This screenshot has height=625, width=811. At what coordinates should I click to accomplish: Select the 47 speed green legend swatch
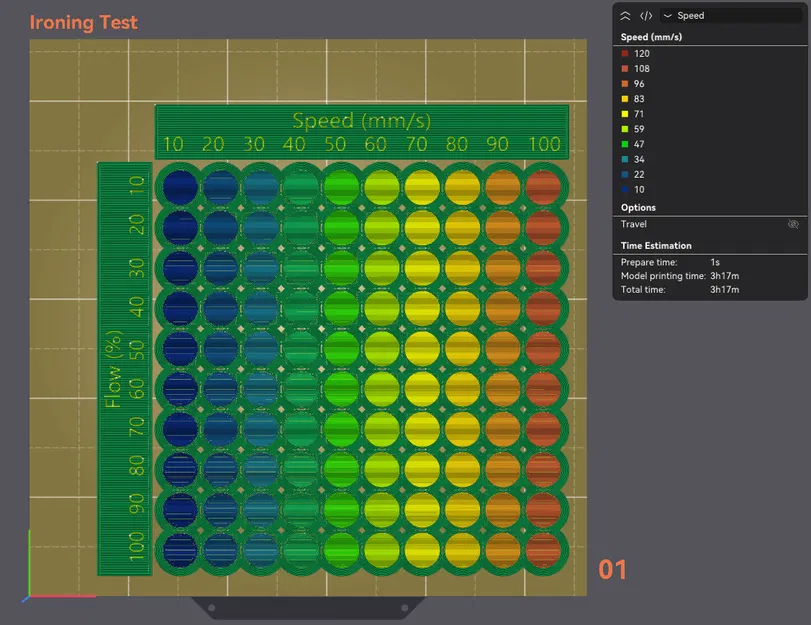pyautogui.click(x=625, y=144)
